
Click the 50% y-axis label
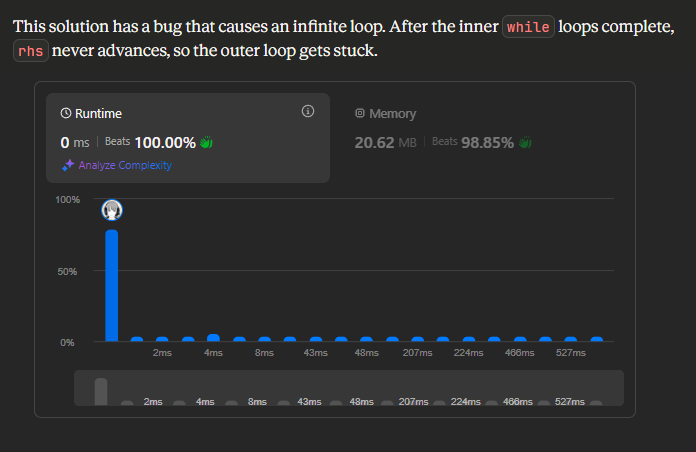point(67,271)
